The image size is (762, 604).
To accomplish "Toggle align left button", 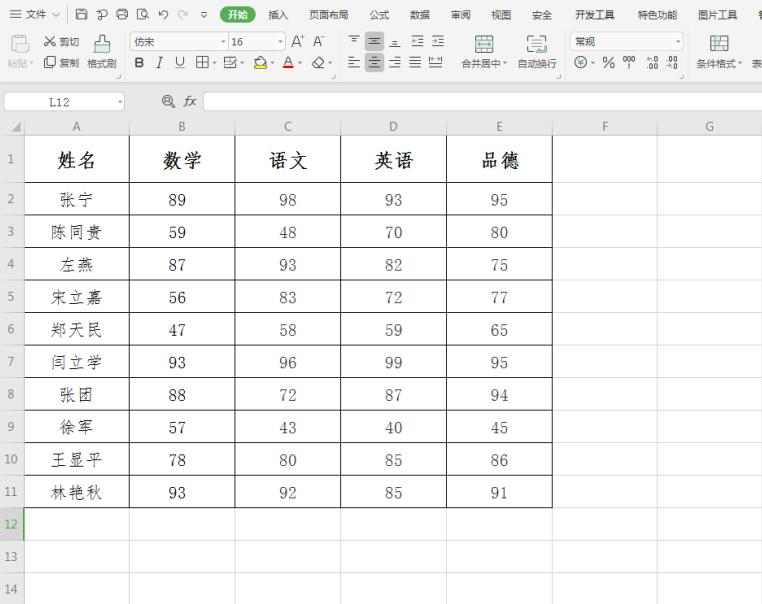I will (x=354, y=62).
